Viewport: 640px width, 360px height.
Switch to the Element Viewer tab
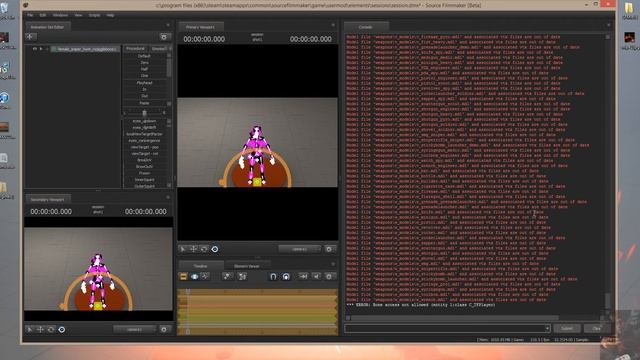247,266
